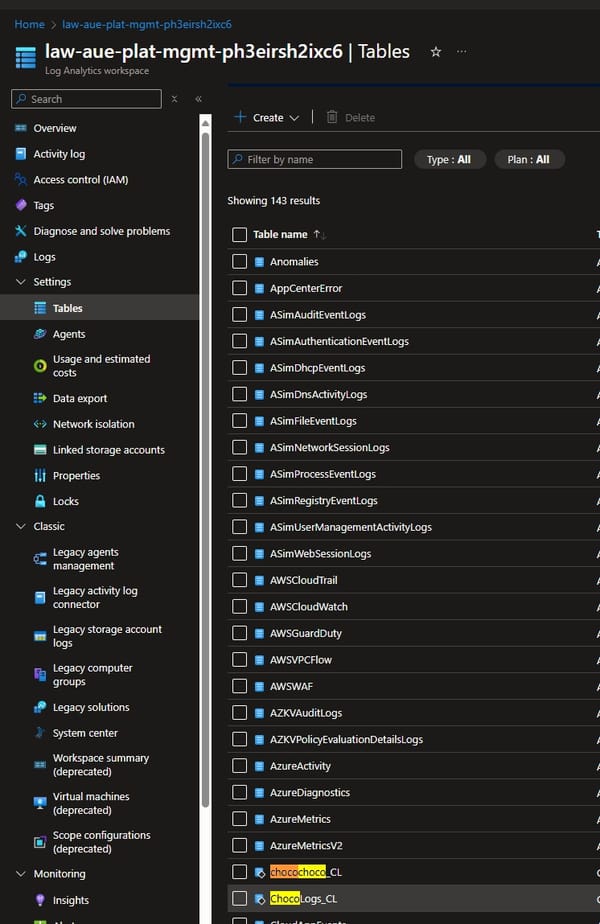600x924 pixels.
Task: Click the Tags icon in sidebar
Action: [x=21, y=205]
